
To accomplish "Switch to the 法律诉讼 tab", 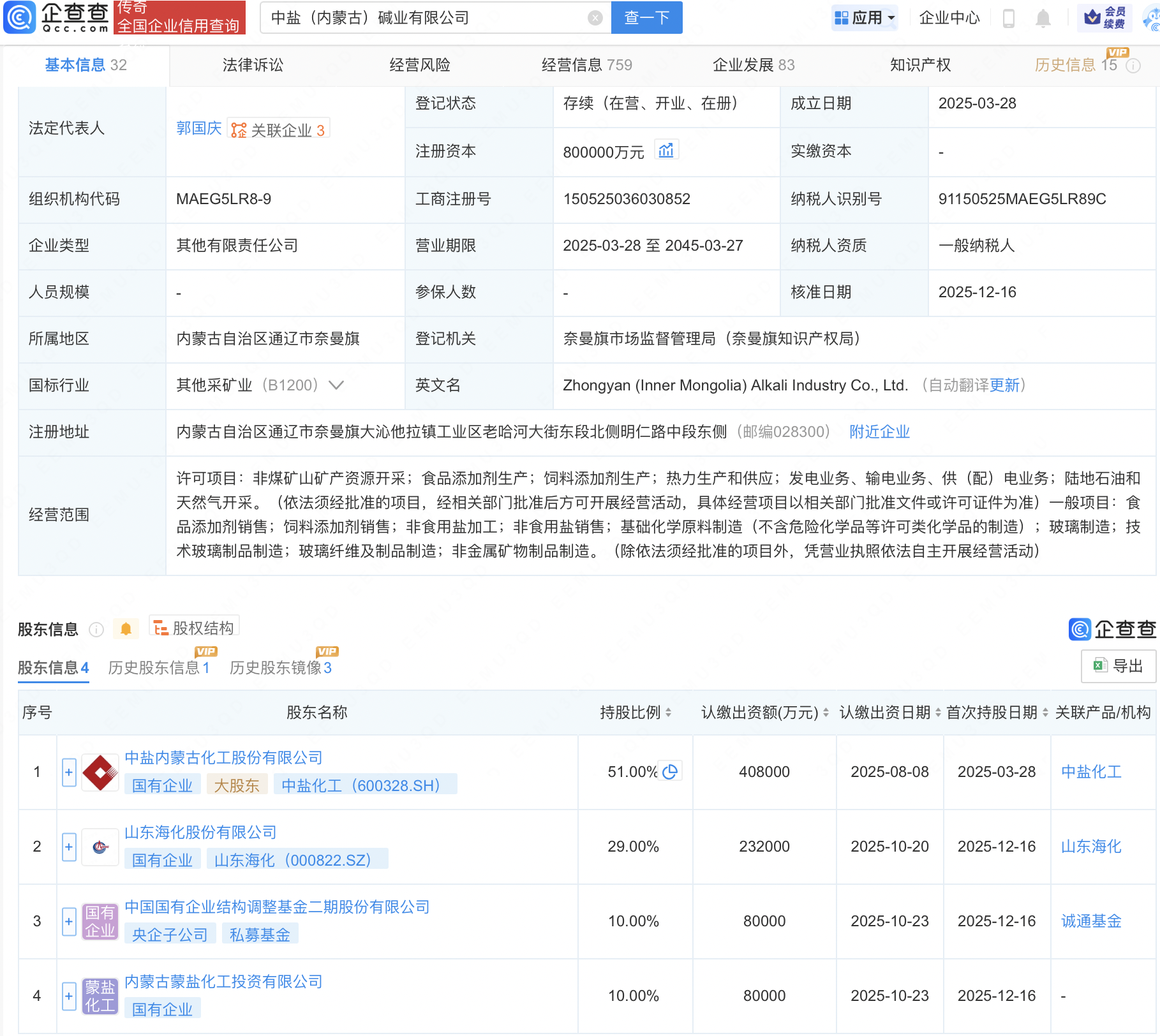I will click(x=253, y=65).
